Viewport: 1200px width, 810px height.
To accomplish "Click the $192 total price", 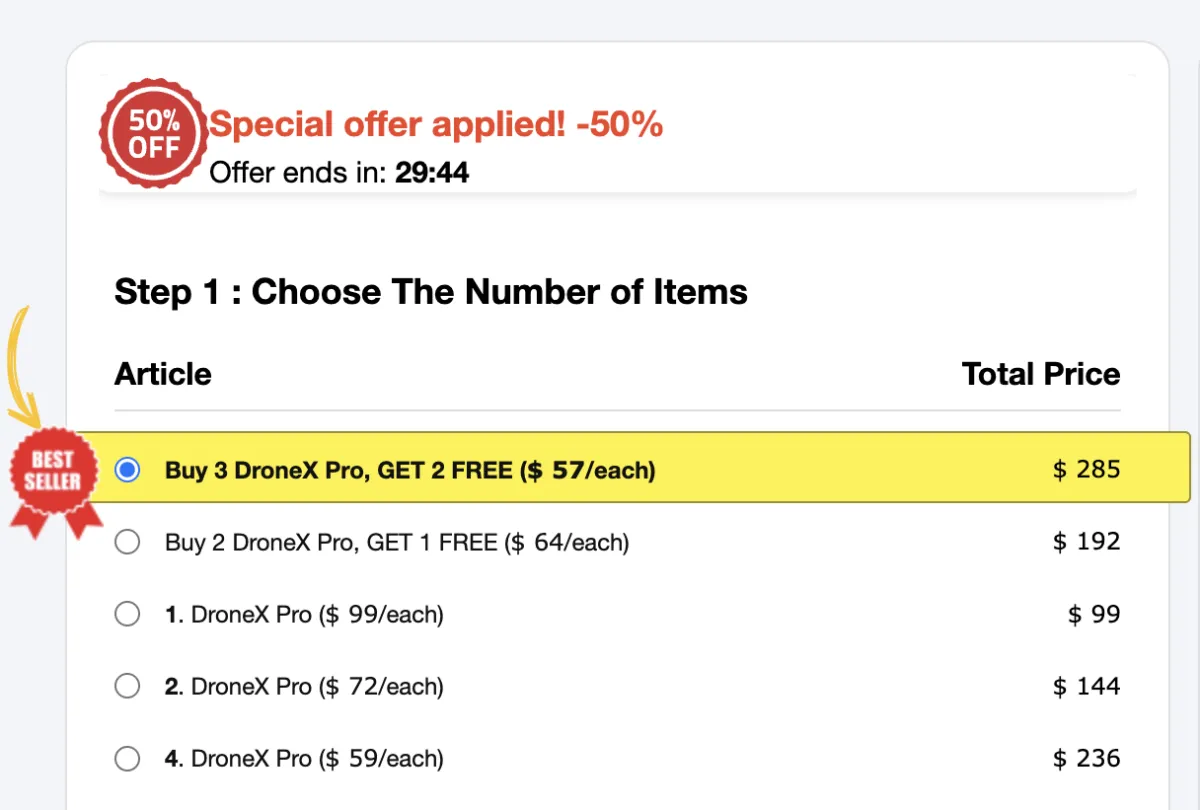I will coord(1086,542).
